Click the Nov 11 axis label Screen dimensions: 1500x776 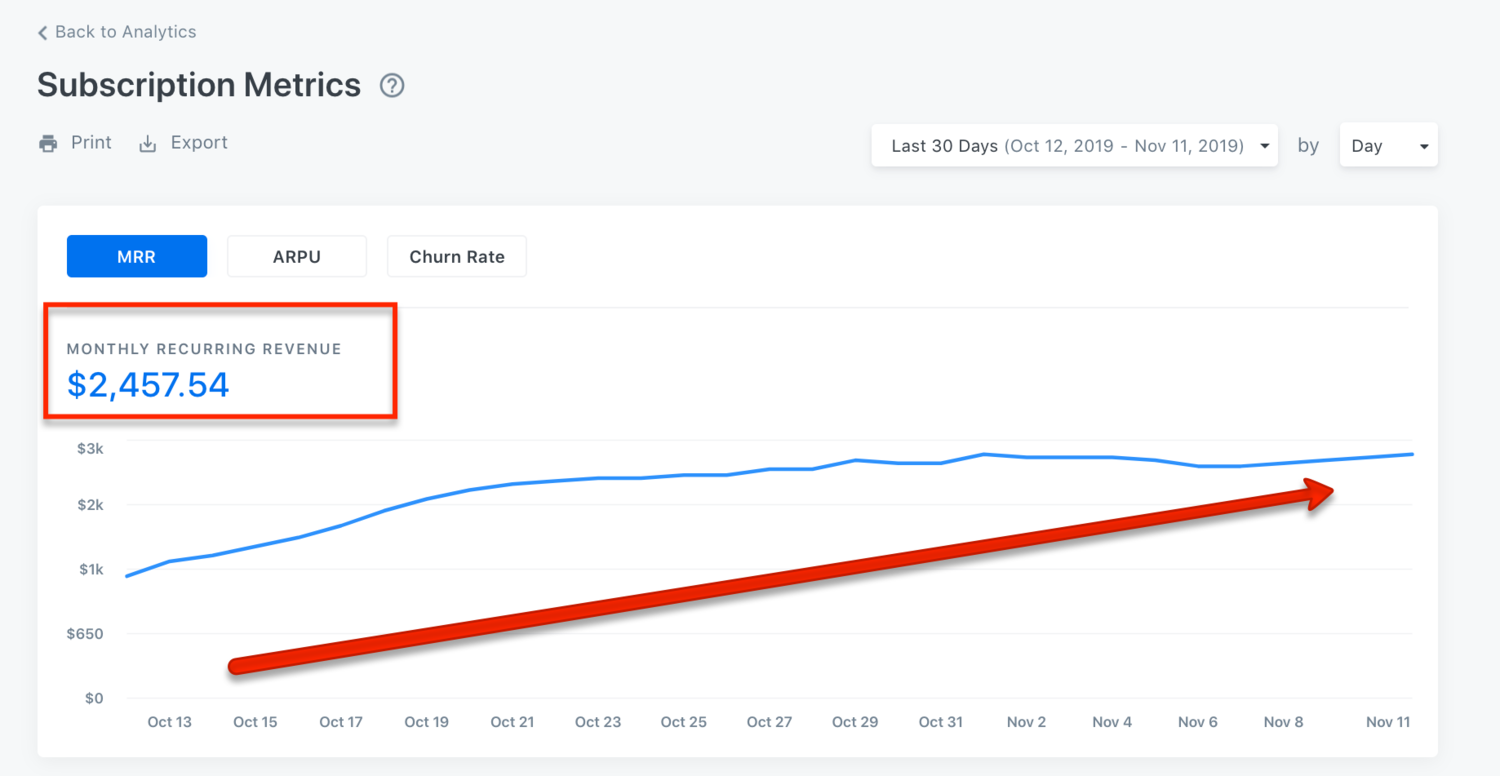coord(1388,722)
